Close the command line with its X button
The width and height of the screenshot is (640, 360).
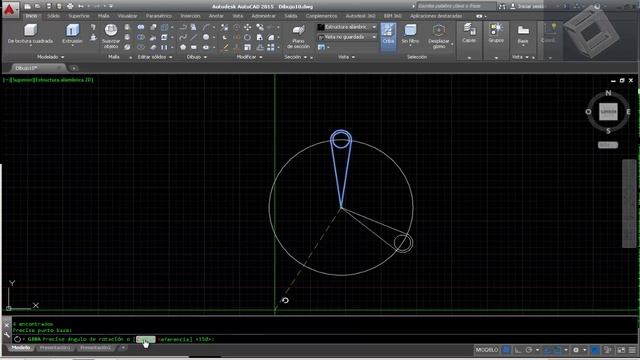[7, 325]
